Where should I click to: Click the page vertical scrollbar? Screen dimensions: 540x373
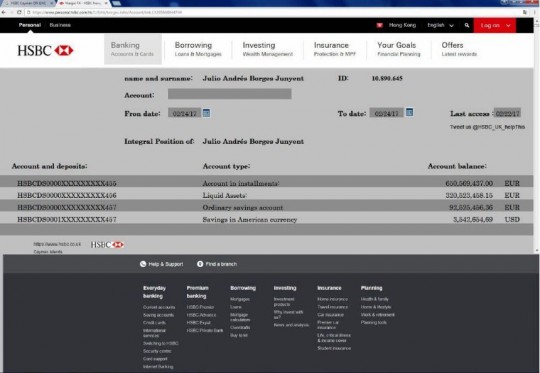tap(537, 136)
